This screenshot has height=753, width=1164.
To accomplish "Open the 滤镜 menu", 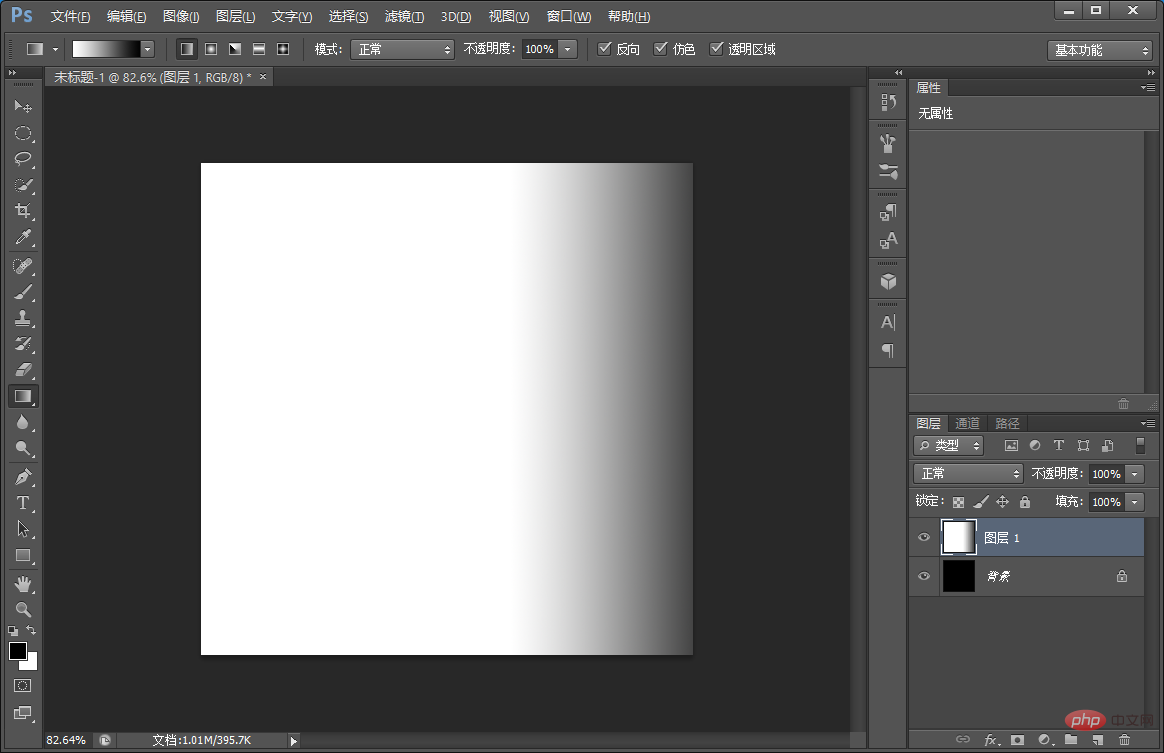I will click(x=405, y=16).
